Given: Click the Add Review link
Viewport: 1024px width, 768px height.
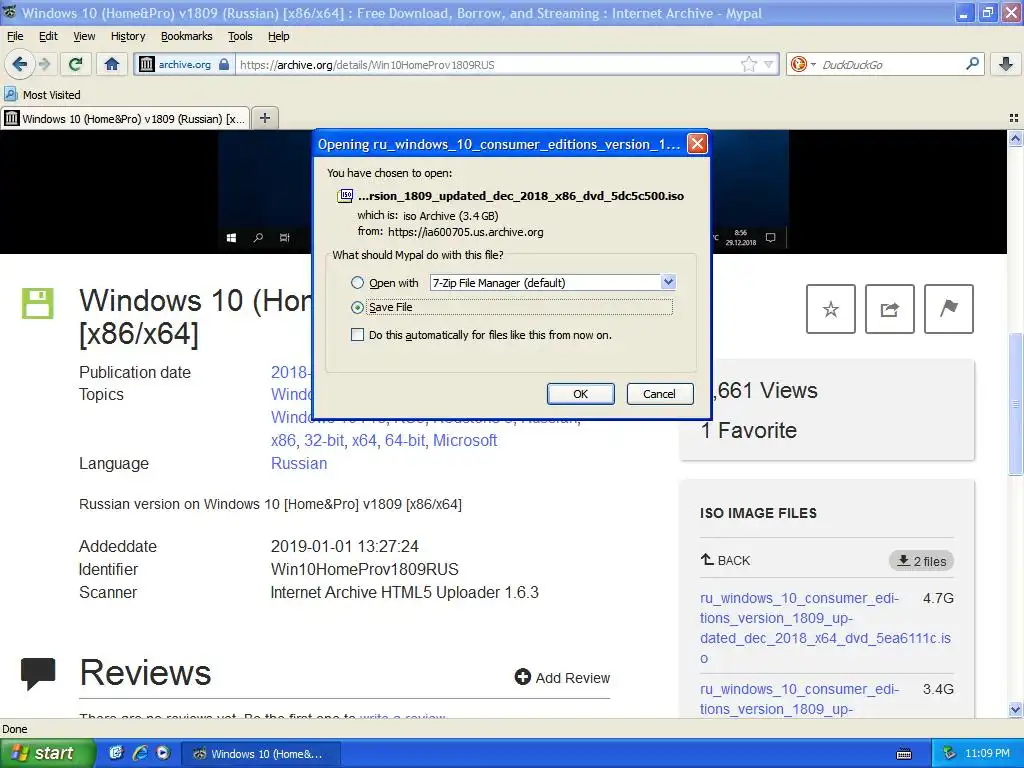Looking at the screenshot, I should 562,678.
